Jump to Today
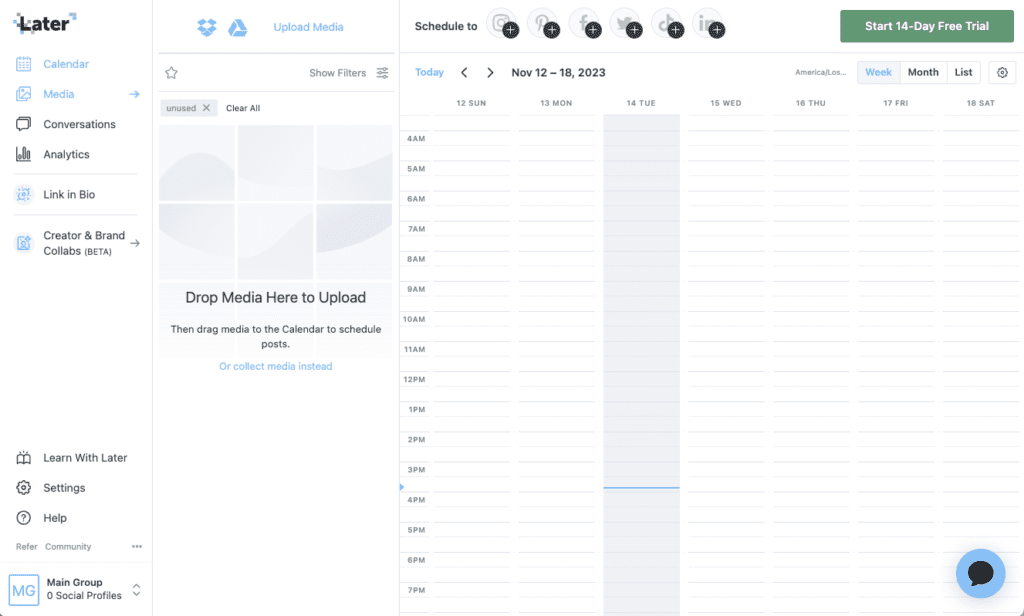Screen dimensions: 1024x616 click(429, 73)
